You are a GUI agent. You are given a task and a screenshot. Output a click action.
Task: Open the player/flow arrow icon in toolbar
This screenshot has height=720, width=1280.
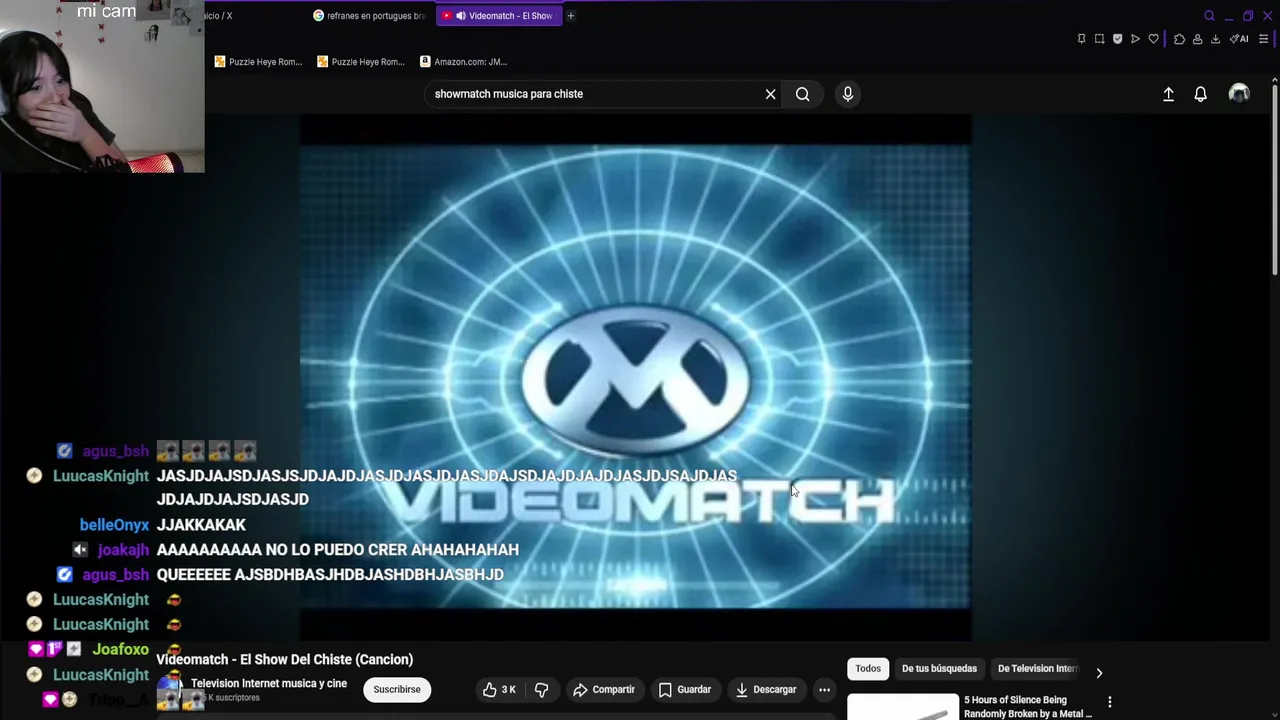(1135, 39)
